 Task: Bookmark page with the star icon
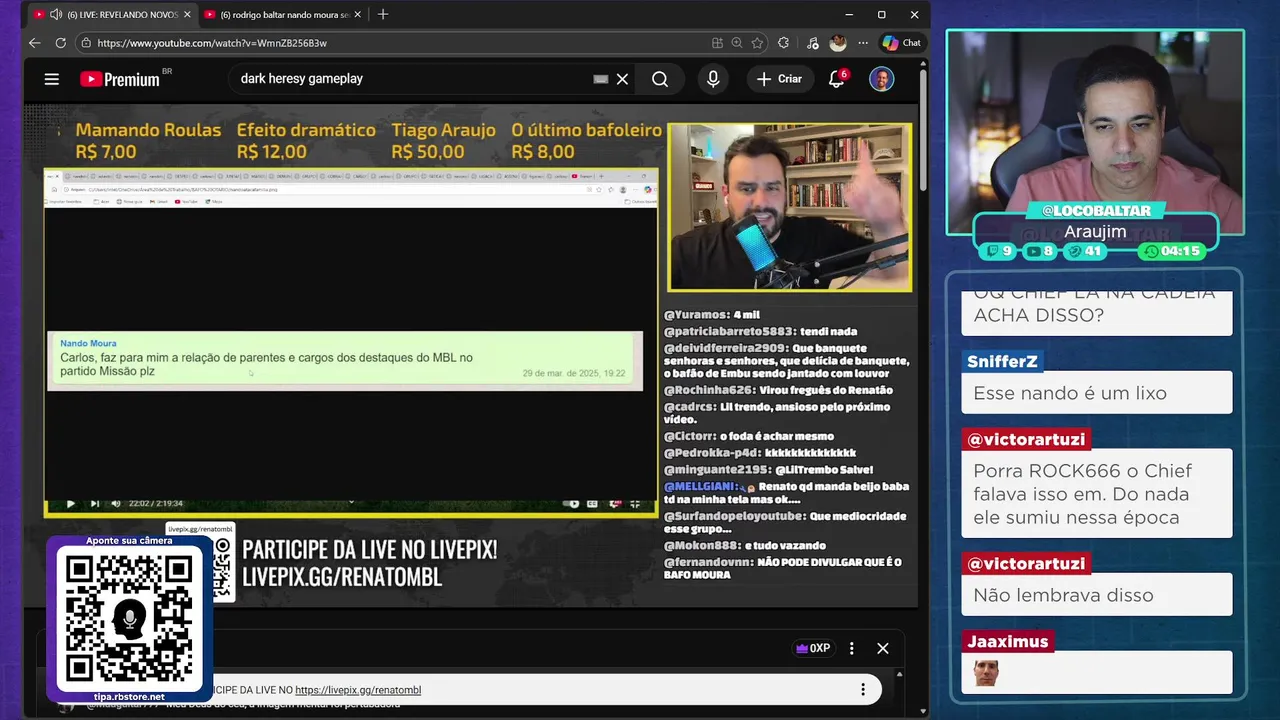pos(757,43)
